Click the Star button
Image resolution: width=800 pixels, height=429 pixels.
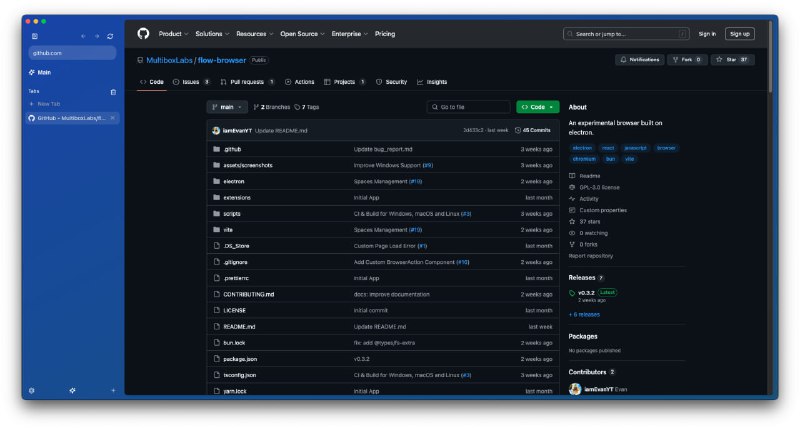click(733, 60)
